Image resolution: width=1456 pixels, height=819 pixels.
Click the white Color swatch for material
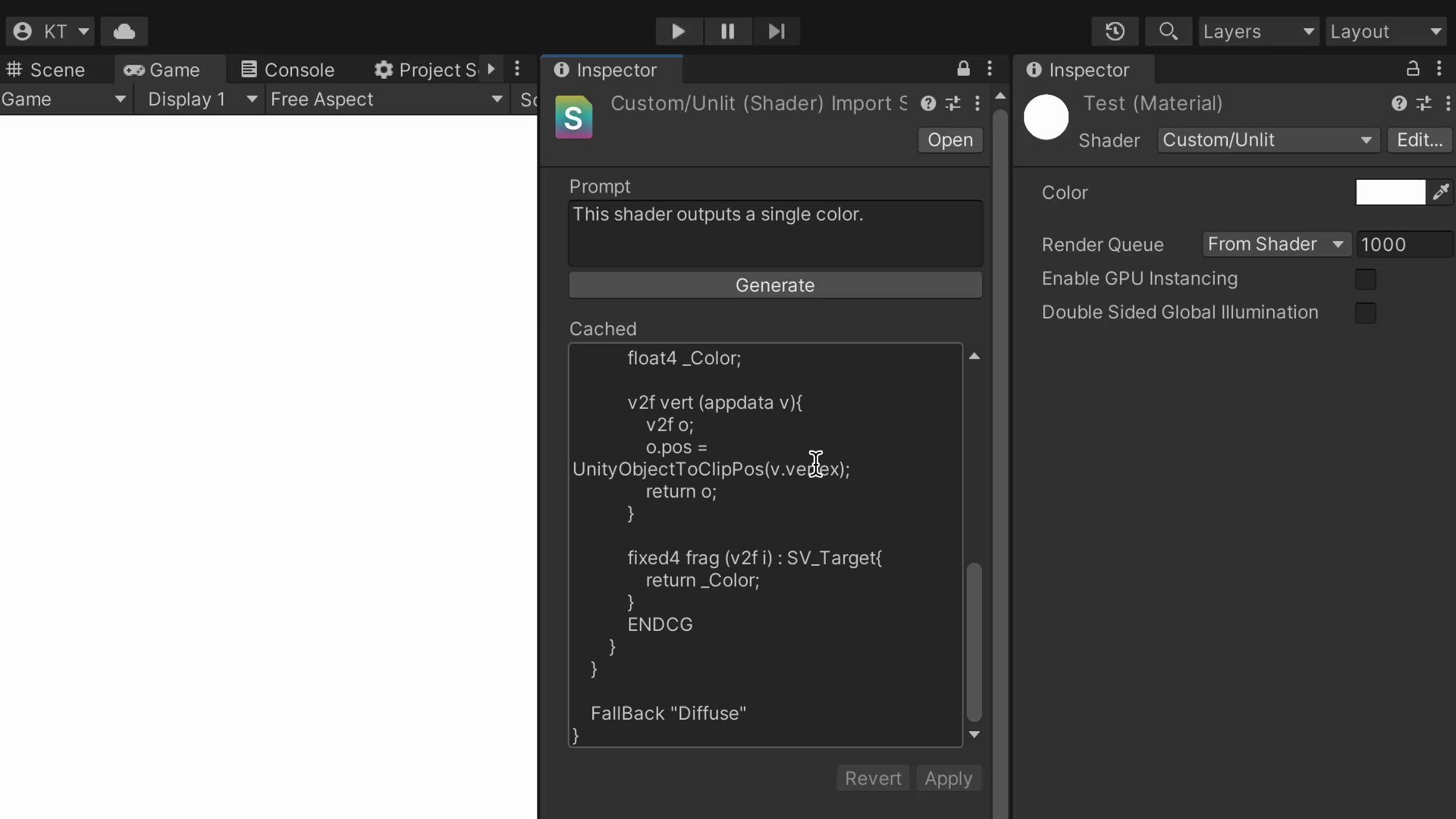(x=1389, y=192)
